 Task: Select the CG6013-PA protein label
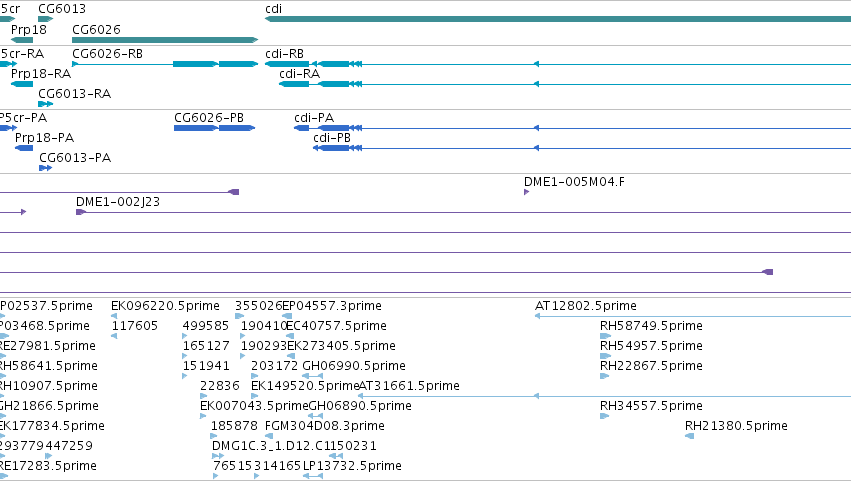pos(75,158)
